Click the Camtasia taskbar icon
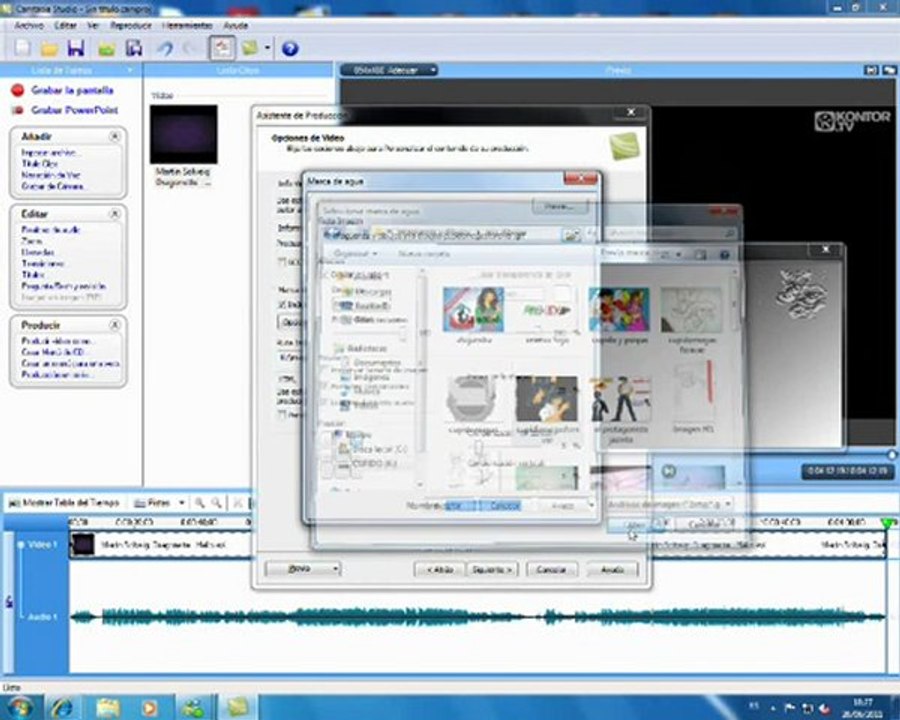The height and width of the screenshot is (720, 900). (x=237, y=707)
